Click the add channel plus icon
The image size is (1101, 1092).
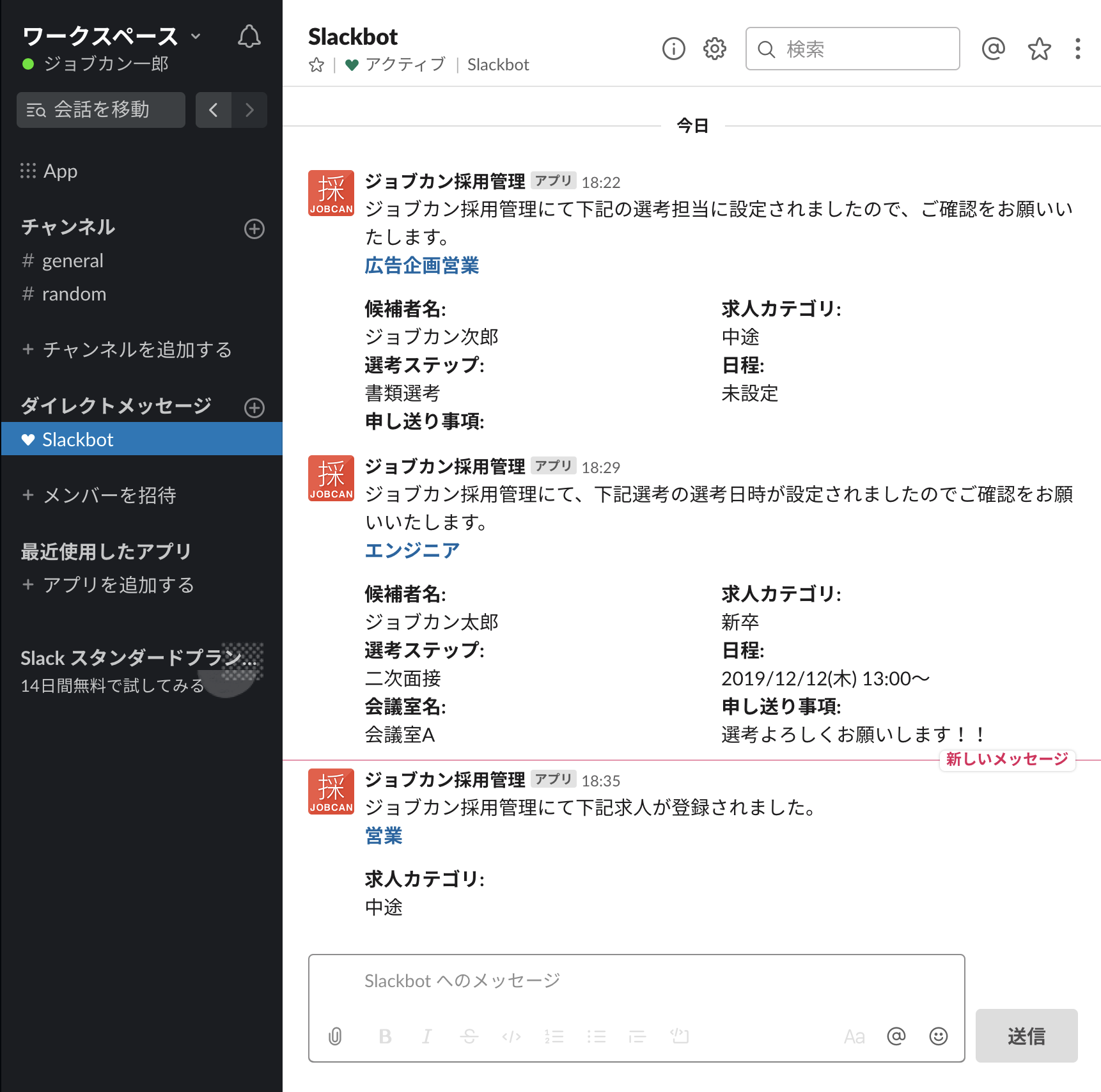click(x=254, y=229)
